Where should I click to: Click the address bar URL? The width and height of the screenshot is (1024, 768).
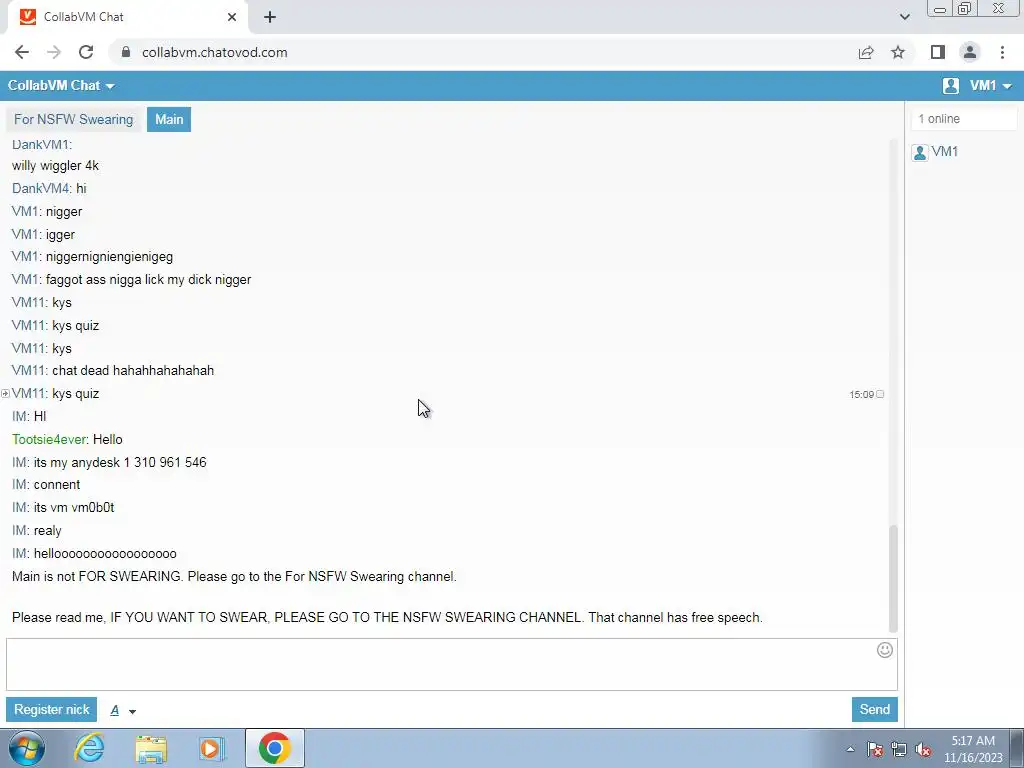[215, 52]
